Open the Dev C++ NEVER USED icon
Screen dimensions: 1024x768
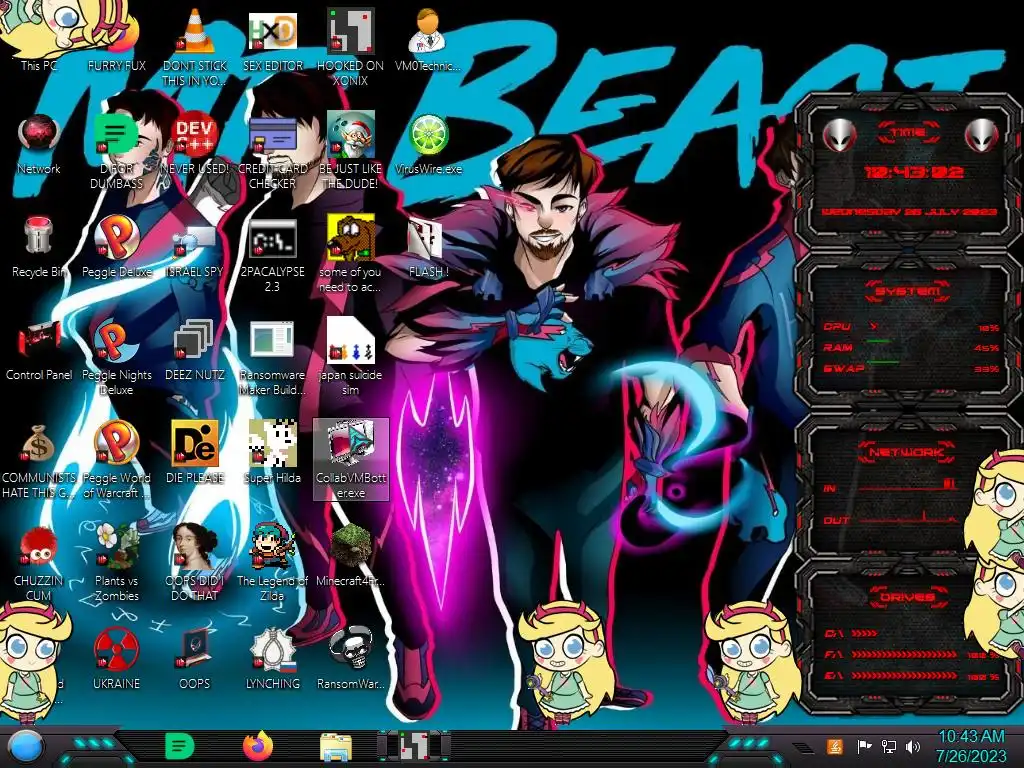(x=195, y=144)
